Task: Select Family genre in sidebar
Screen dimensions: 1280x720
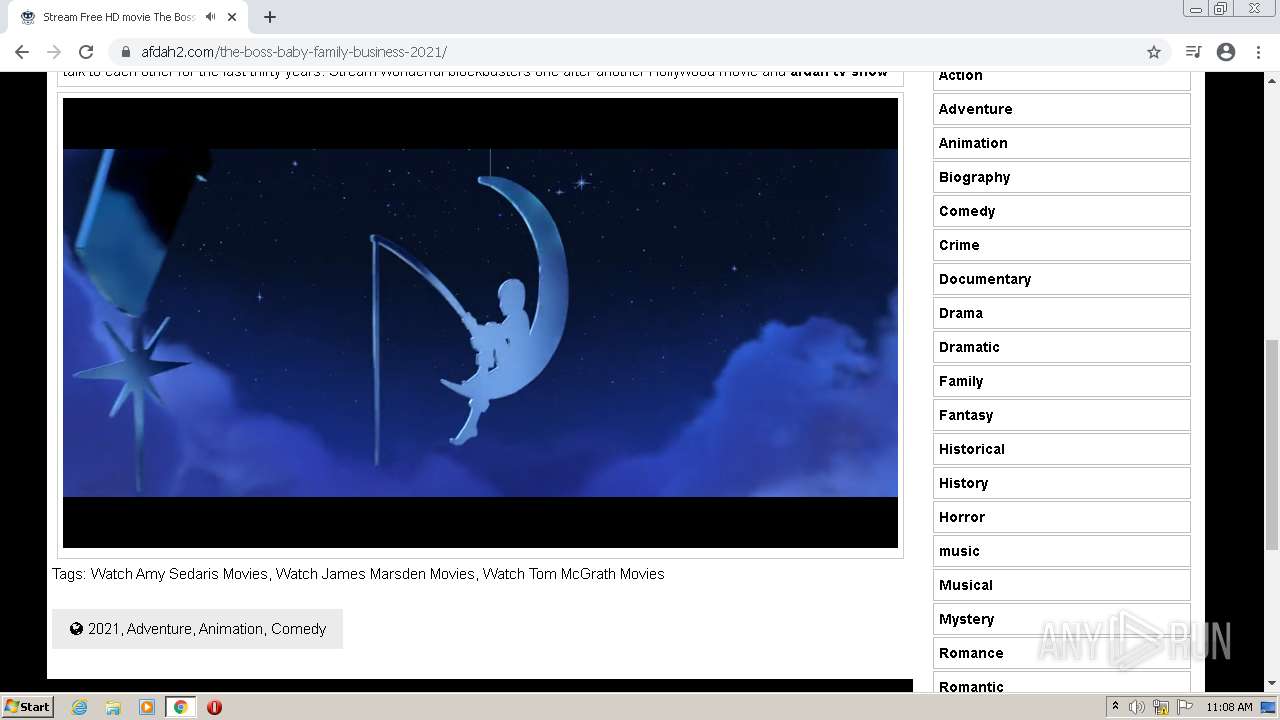Action: [1061, 381]
